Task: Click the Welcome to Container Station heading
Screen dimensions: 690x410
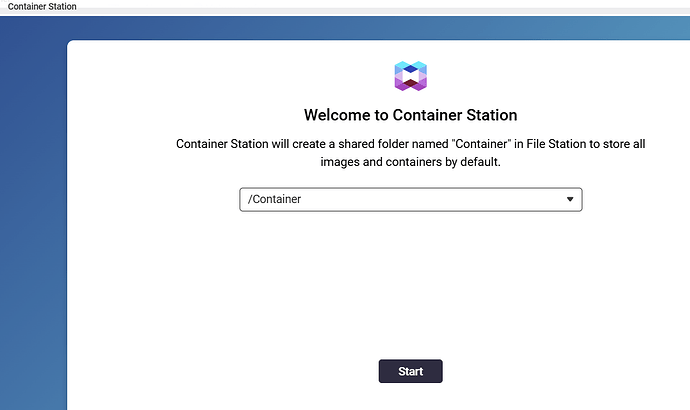Action: click(410, 115)
